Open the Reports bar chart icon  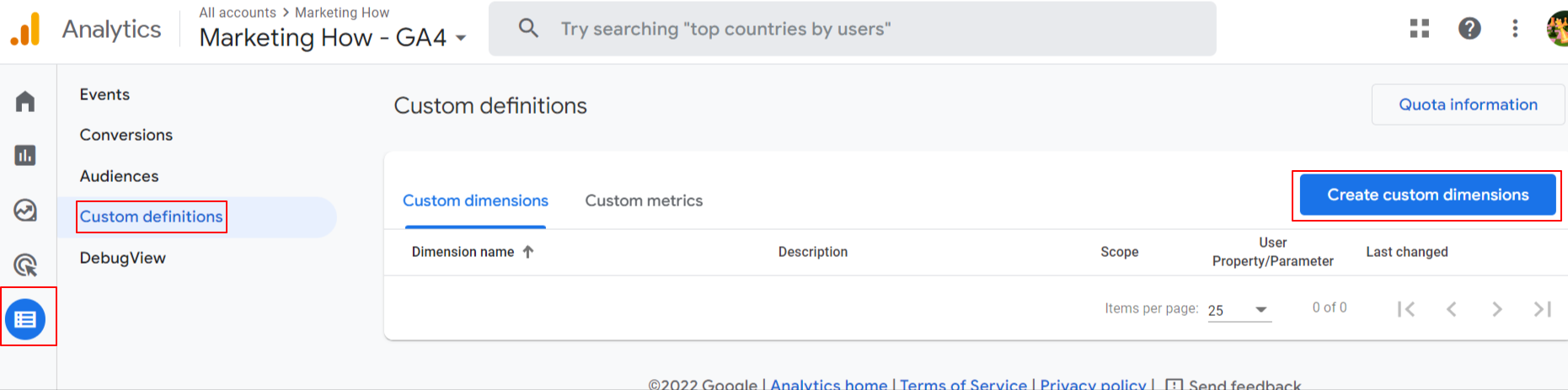[25, 156]
